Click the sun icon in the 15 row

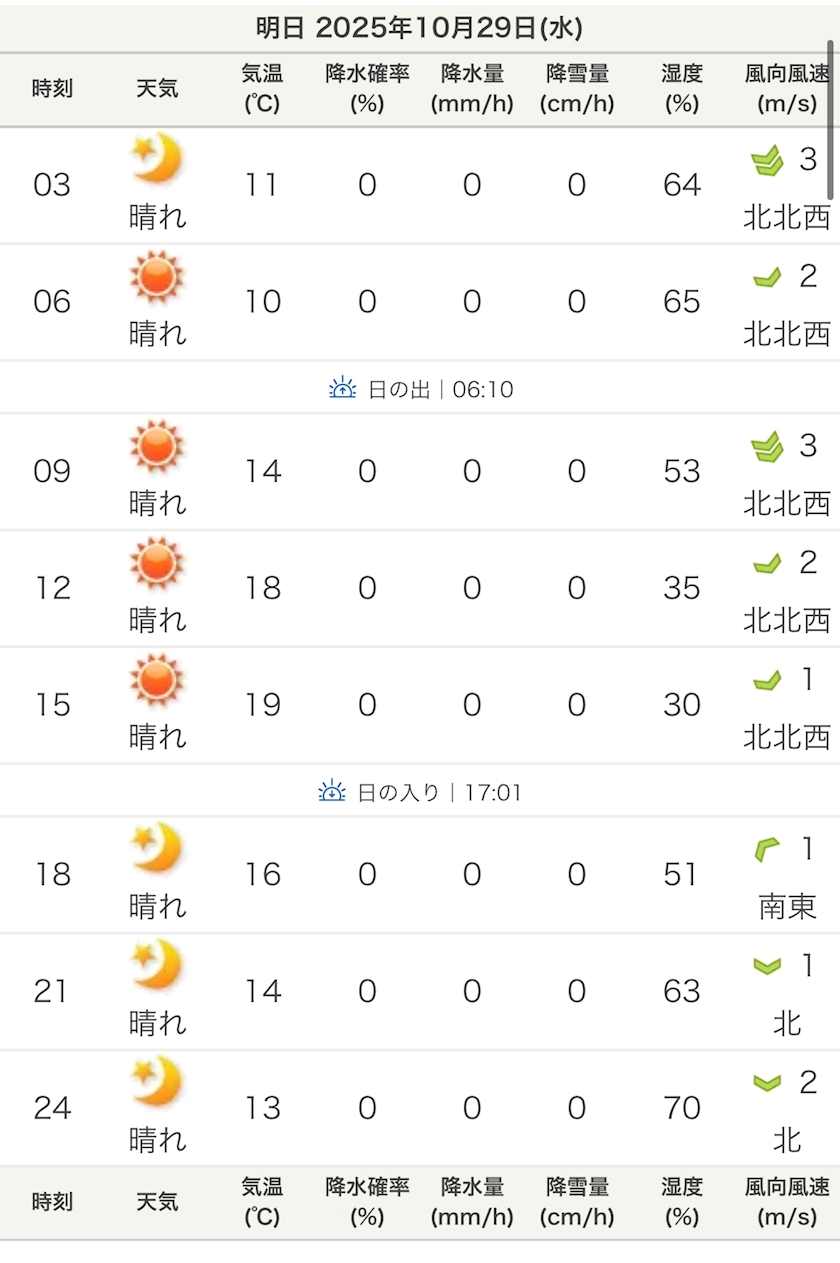pyautogui.click(x=157, y=680)
